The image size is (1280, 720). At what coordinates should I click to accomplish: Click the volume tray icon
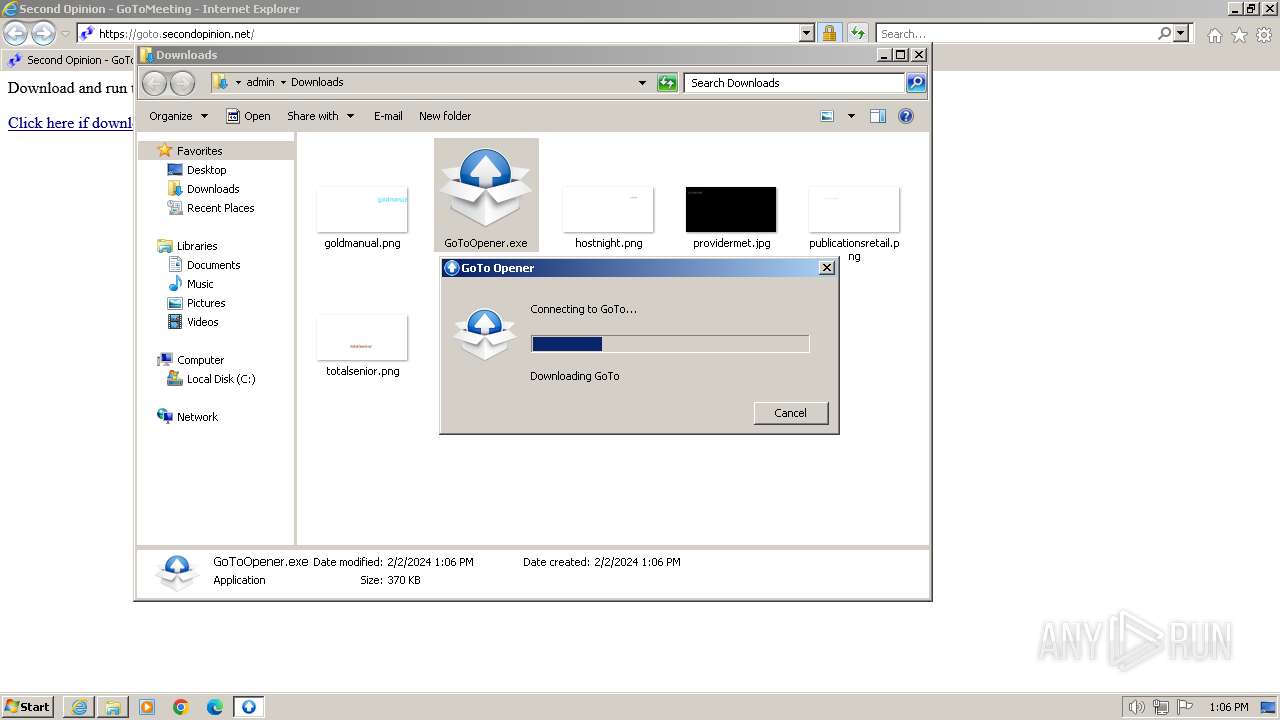coord(1137,707)
